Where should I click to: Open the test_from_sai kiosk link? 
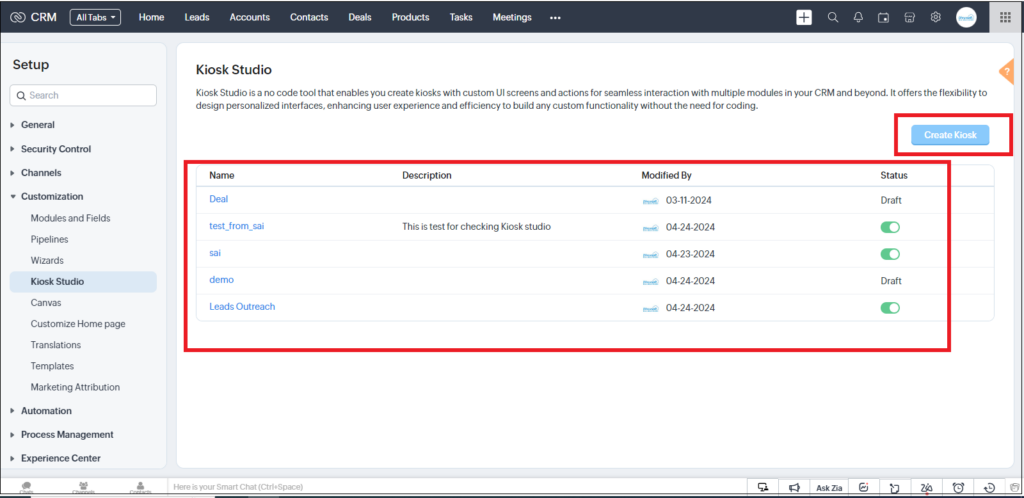pos(236,226)
